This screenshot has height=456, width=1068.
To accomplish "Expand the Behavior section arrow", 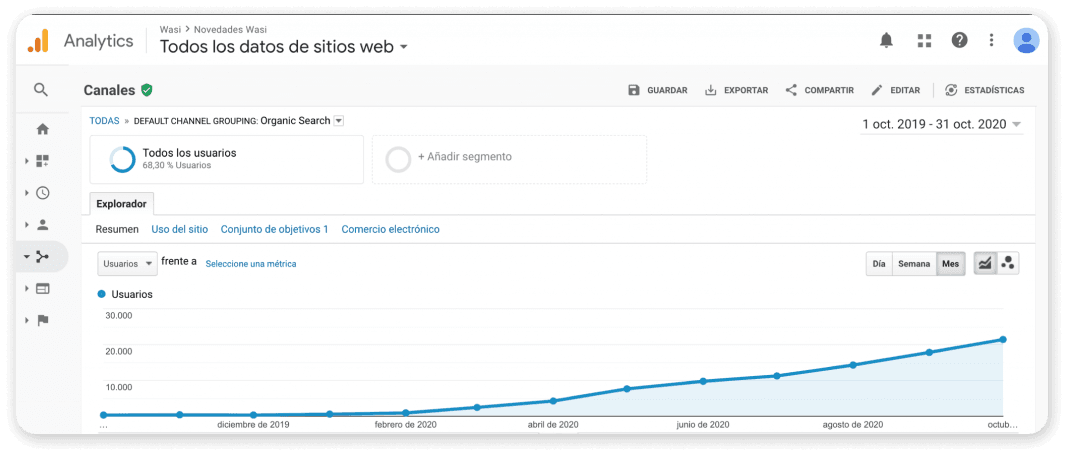I will 27,288.
